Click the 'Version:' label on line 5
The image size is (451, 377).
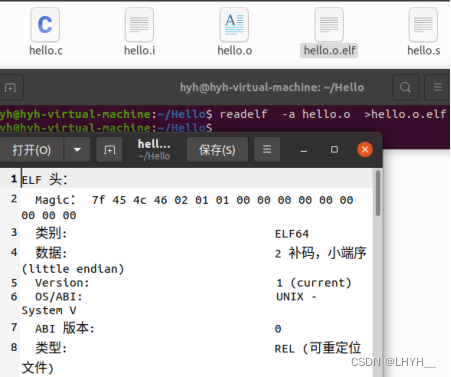pyautogui.click(x=62, y=283)
